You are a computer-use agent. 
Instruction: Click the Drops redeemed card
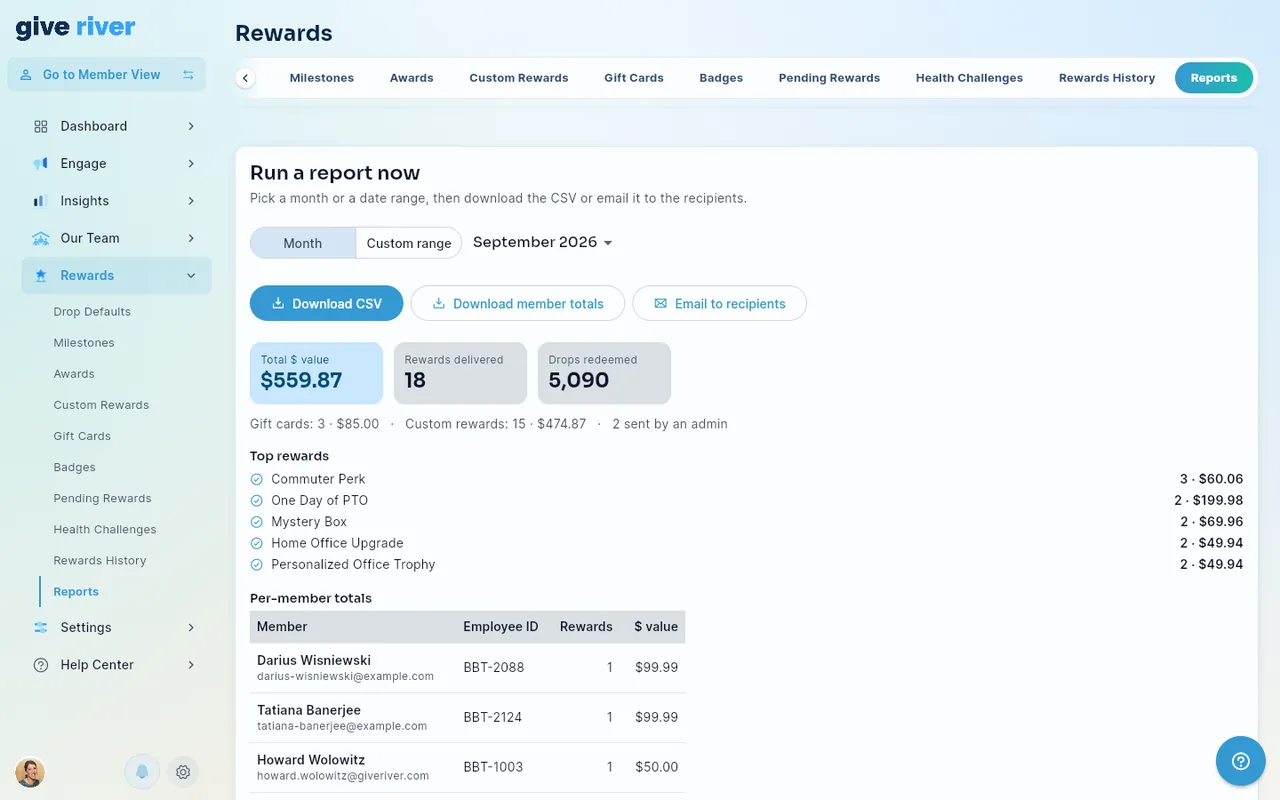coord(604,373)
